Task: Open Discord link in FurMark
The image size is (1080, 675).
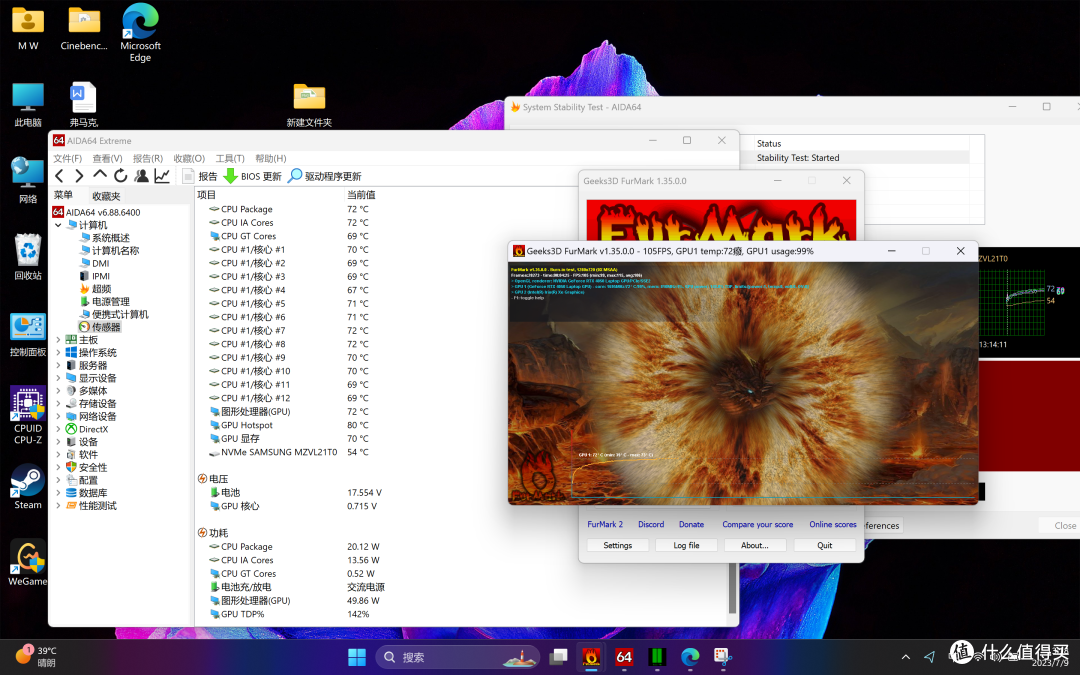Action: coord(651,524)
